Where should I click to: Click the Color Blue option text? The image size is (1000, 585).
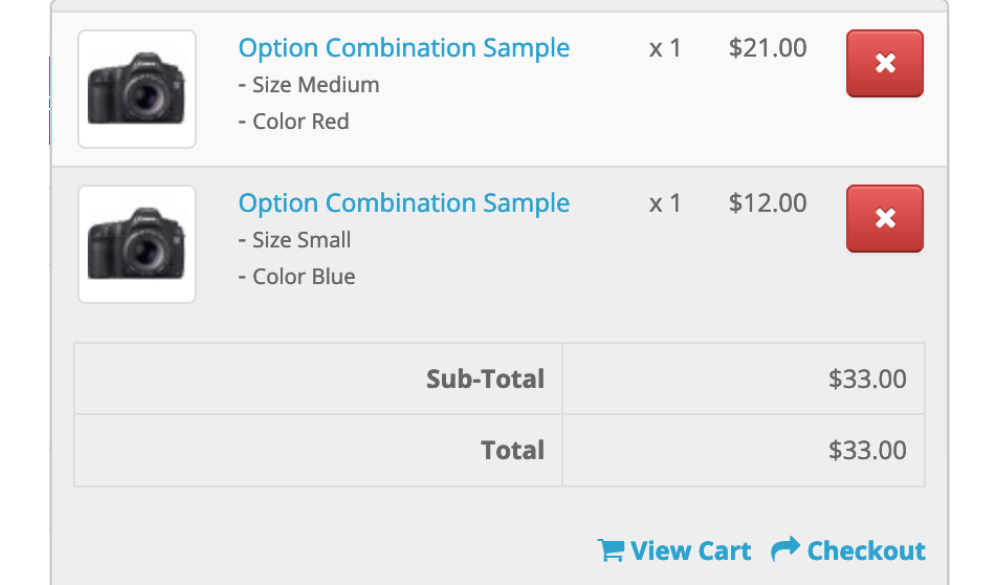(x=297, y=277)
